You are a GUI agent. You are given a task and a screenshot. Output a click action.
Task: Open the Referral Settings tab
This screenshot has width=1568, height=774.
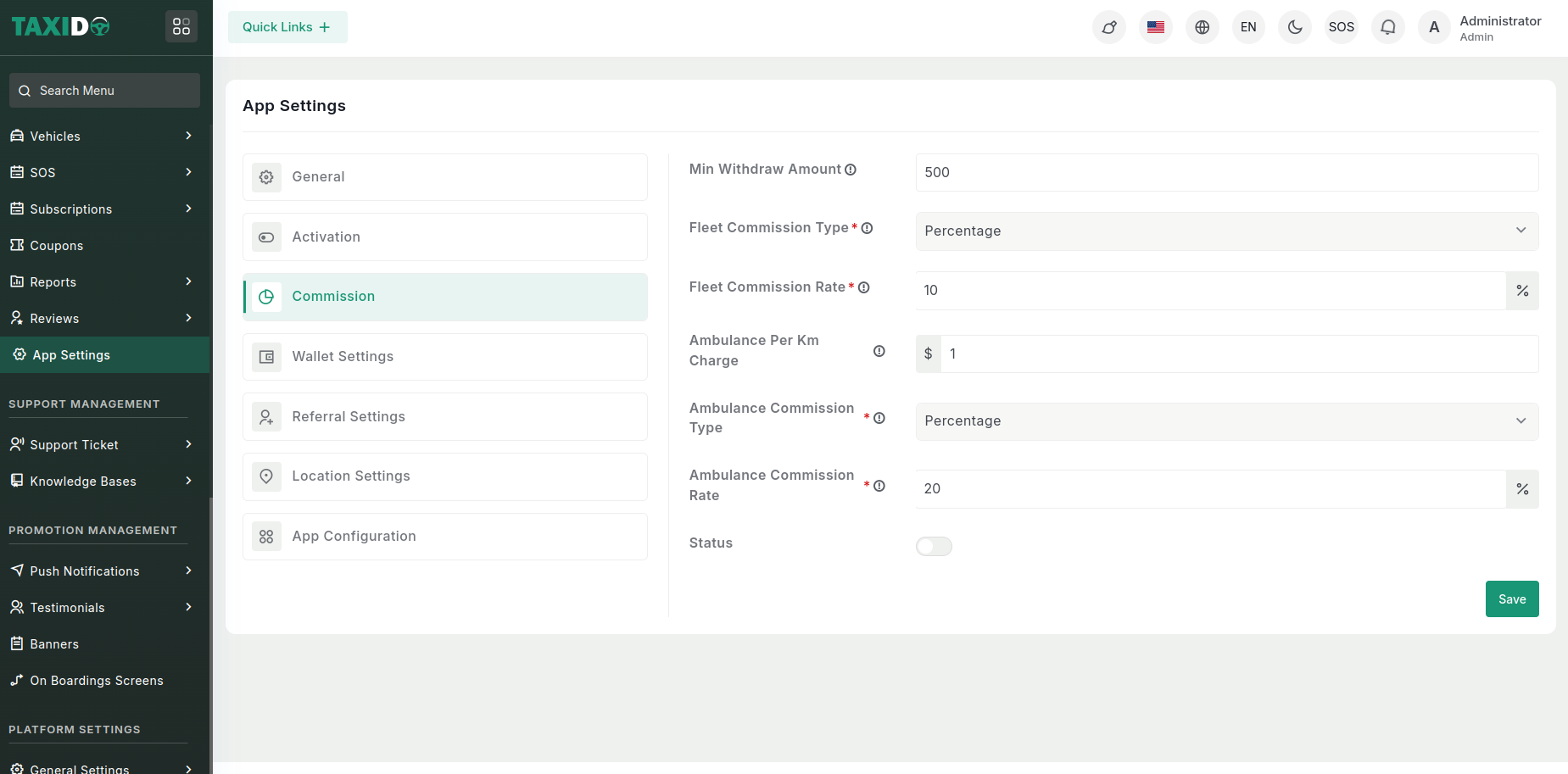[x=445, y=417]
